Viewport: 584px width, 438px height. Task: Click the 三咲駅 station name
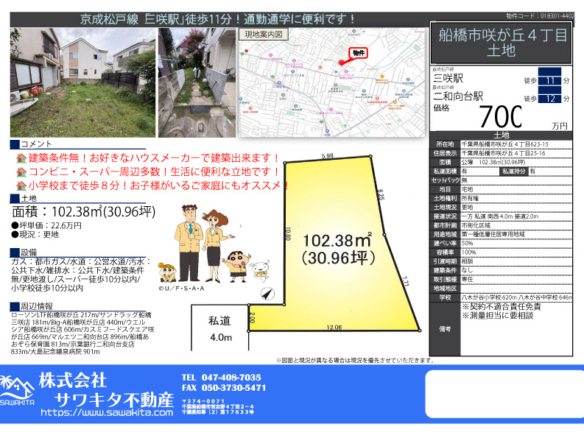pos(448,78)
